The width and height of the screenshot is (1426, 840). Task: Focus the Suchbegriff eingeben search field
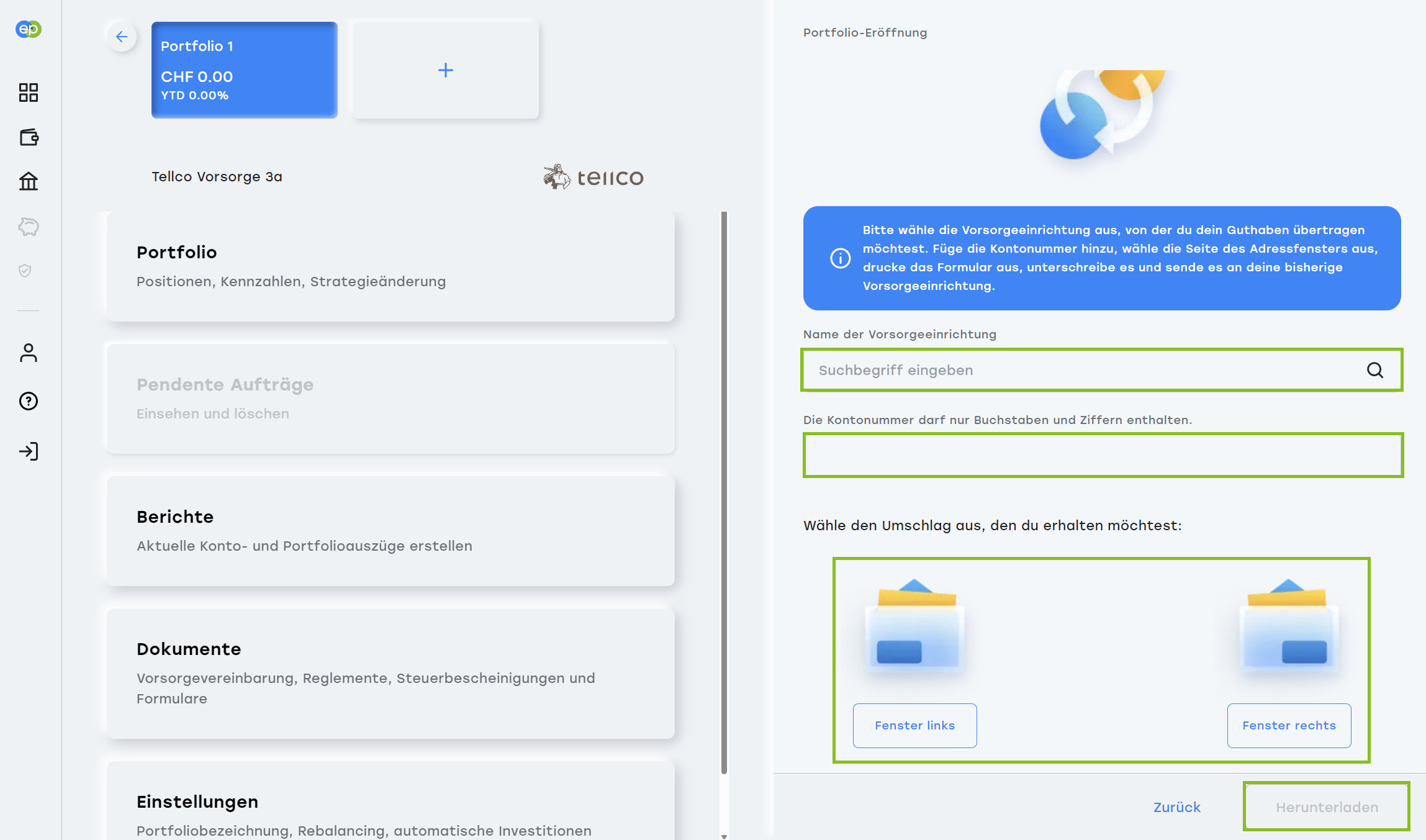[x=1102, y=370]
